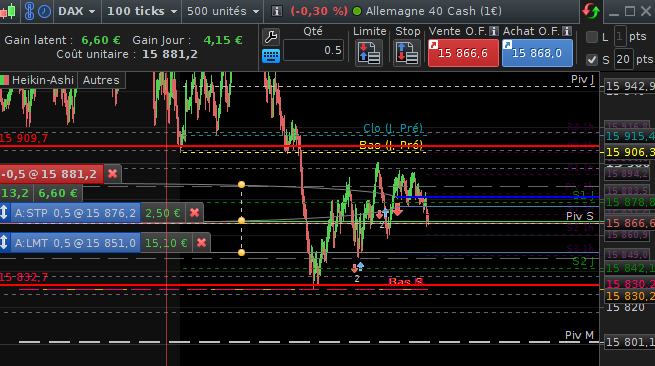Click the yellow Bas (J. Pré) line label

[391, 145]
